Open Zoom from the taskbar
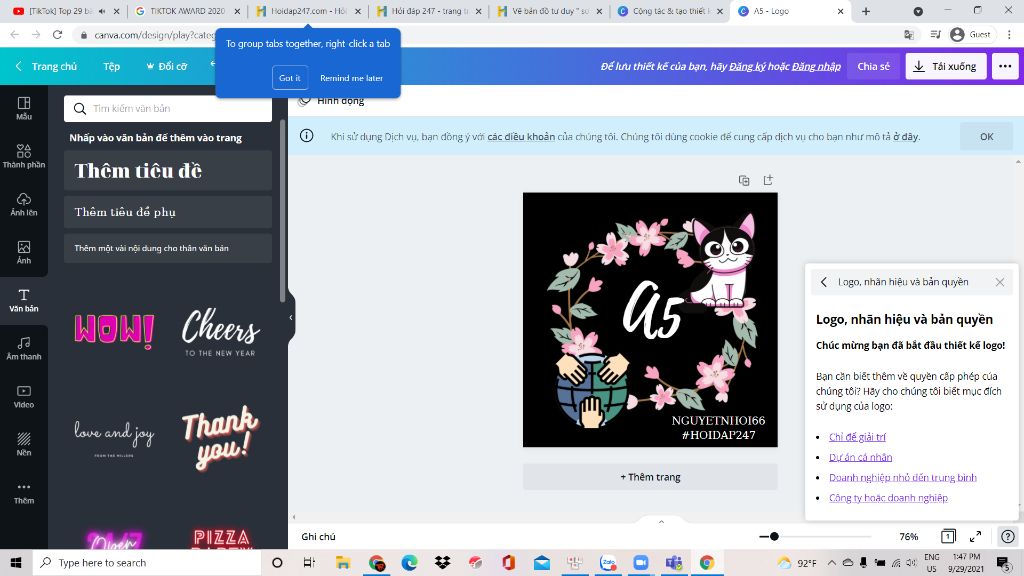1024x576 pixels. point(641,562)
